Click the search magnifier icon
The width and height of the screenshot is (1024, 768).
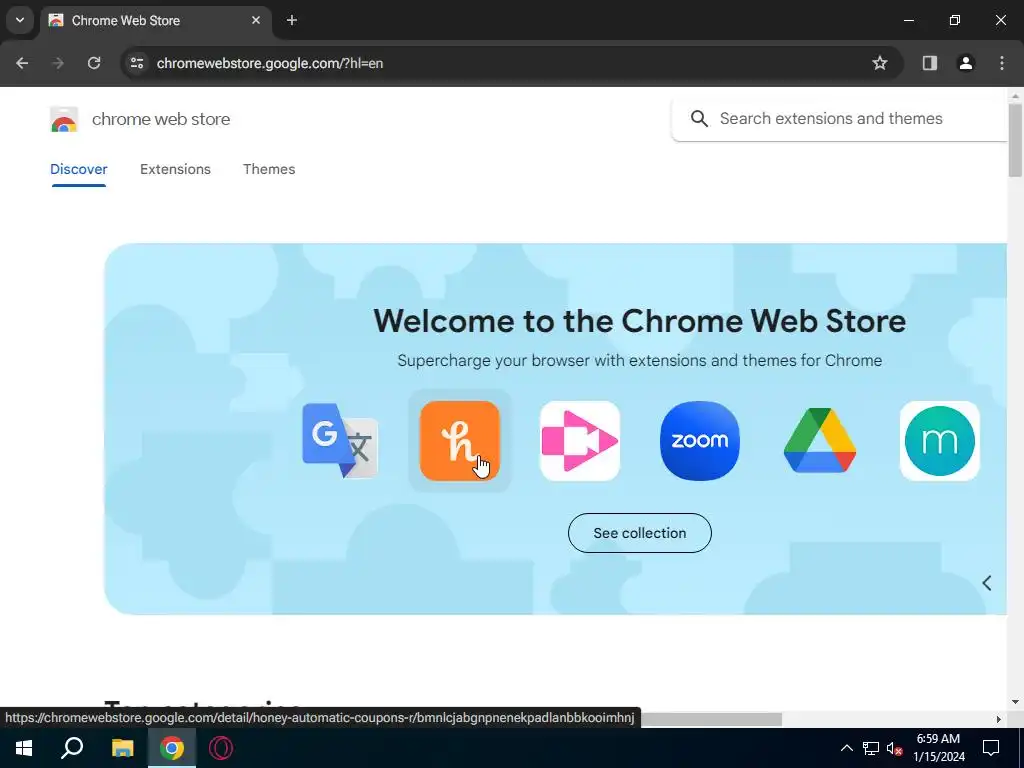[699, 119]
